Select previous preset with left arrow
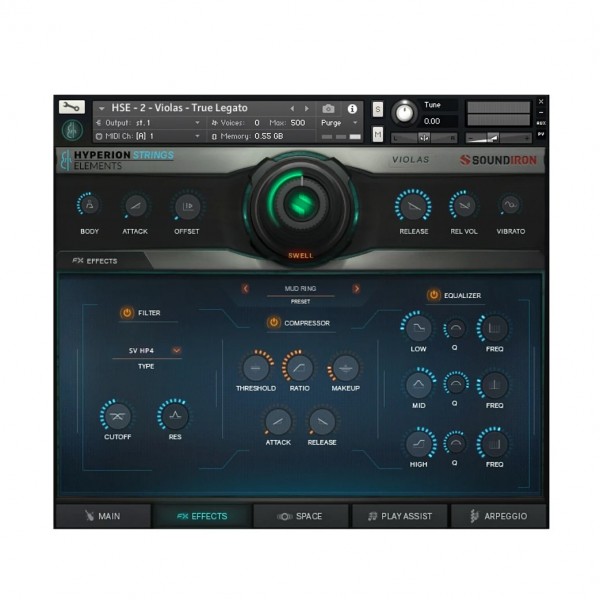 pyautogui.click(x=246, y=289)
